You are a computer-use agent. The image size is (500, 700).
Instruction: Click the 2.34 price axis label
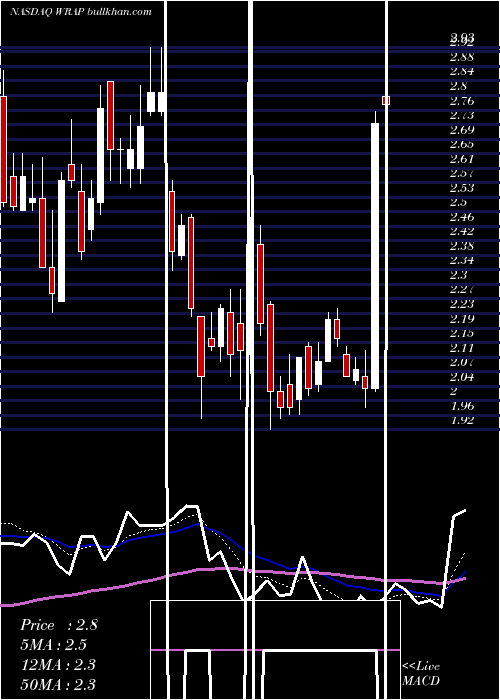coord(462,260)
